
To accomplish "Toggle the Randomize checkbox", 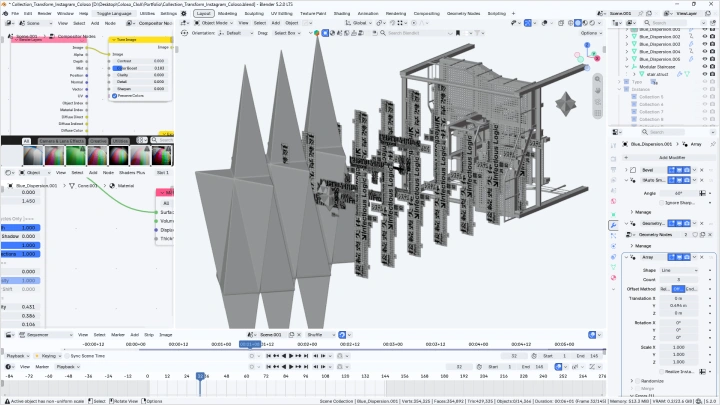I will (x=637, y=381).
